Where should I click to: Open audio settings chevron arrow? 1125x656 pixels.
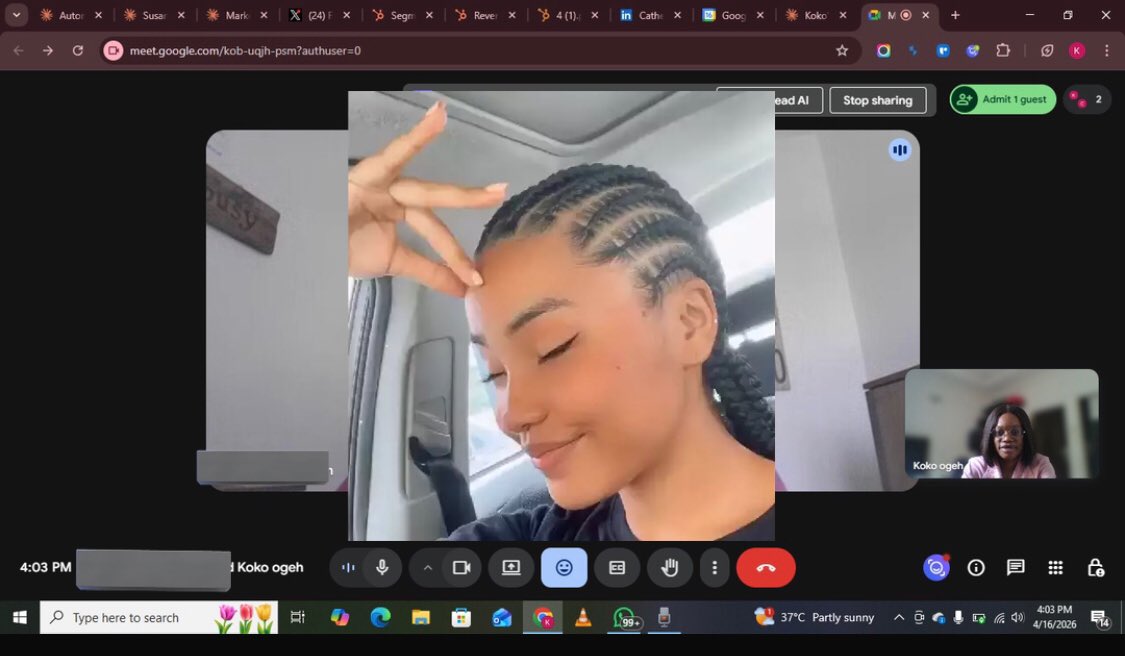[428, 568]
